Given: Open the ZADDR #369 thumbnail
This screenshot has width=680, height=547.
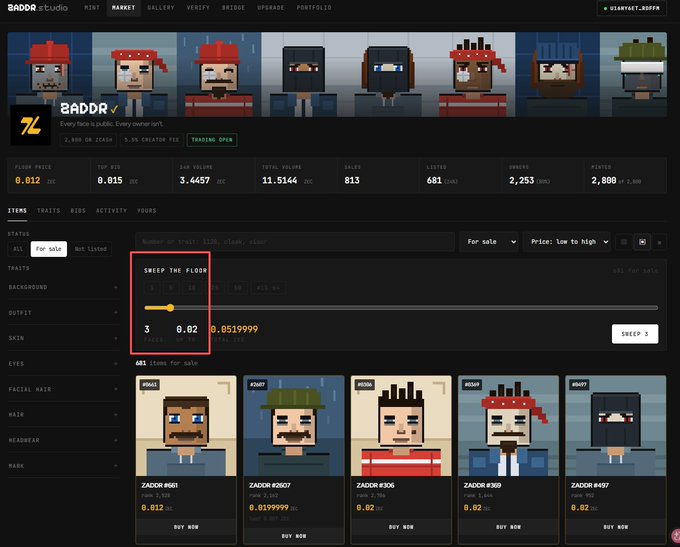Looking at the screenshot, I should click(508, 426).
